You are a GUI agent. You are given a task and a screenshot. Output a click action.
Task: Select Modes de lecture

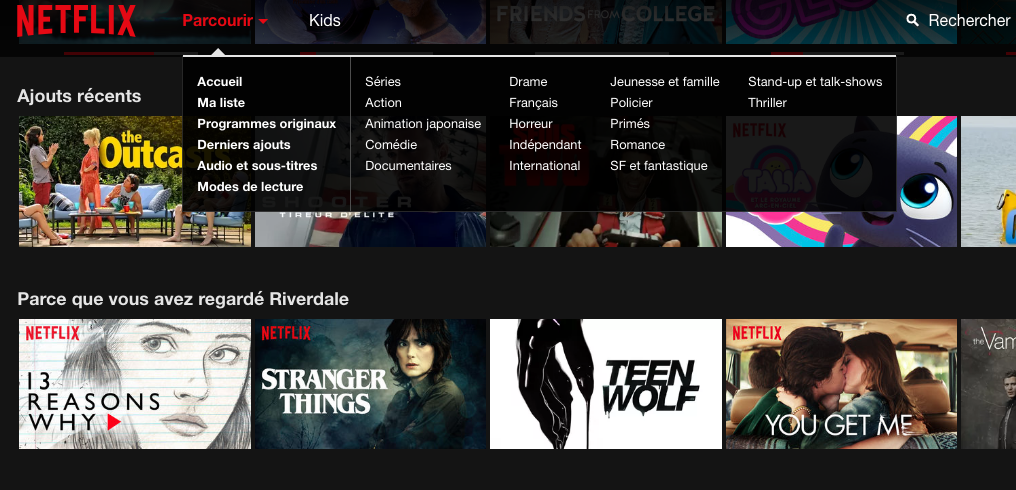pyautogui.click(x=250, y=186)
